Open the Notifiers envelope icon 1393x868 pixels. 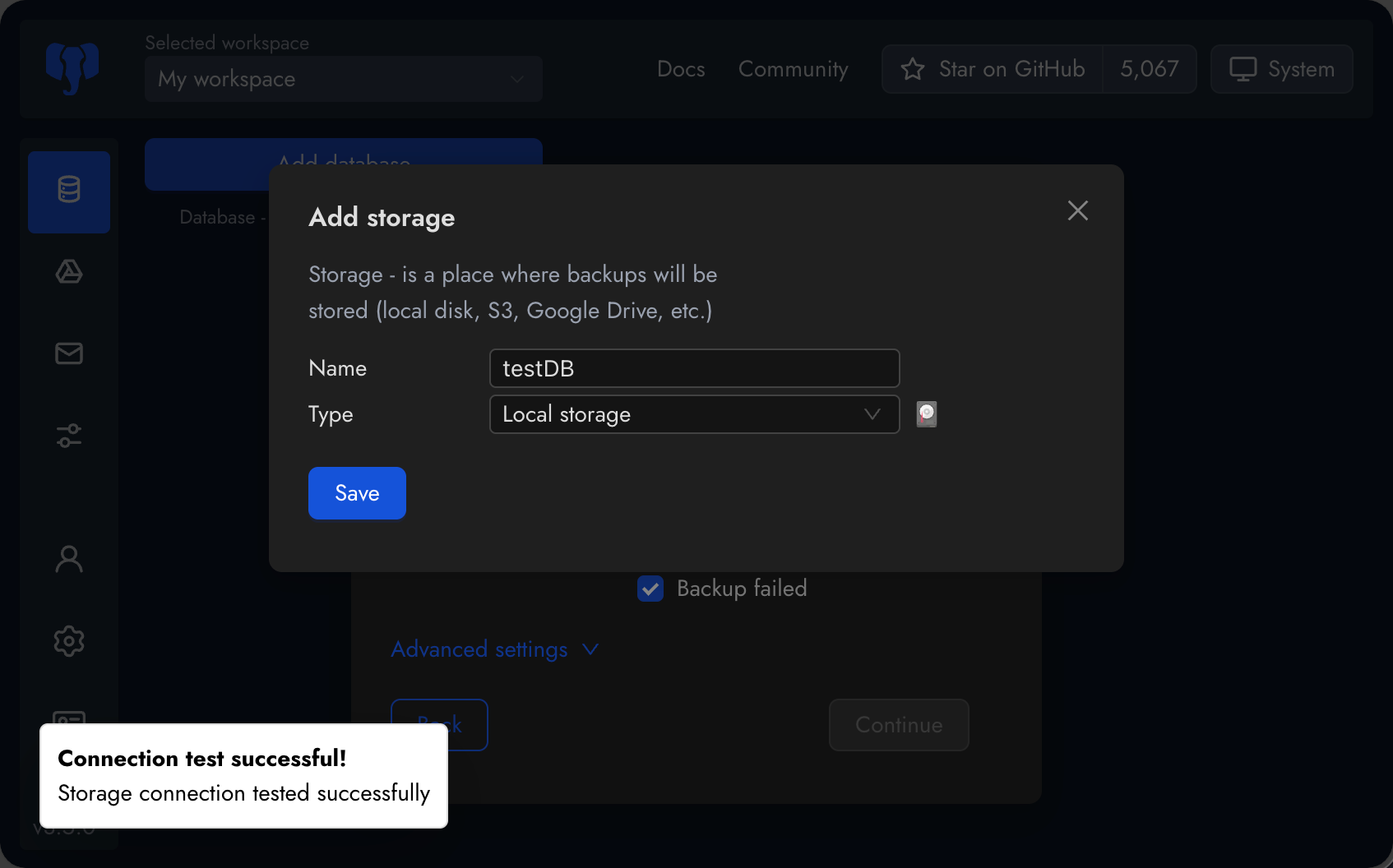click(69, 353)
